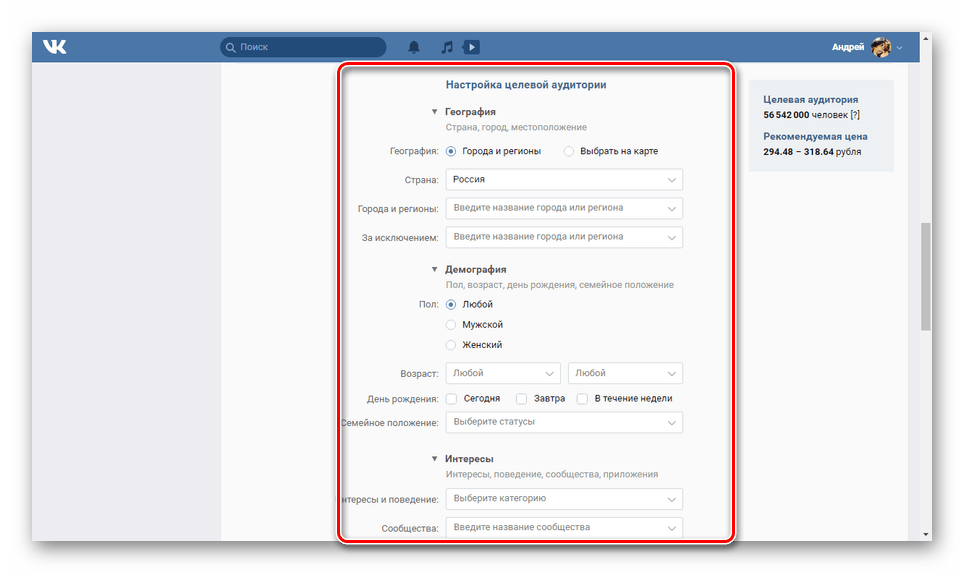Click Андрей's profile avatar
Viewport: 964px width, 573px height.
pyautogui.click(x=880, y=47)
